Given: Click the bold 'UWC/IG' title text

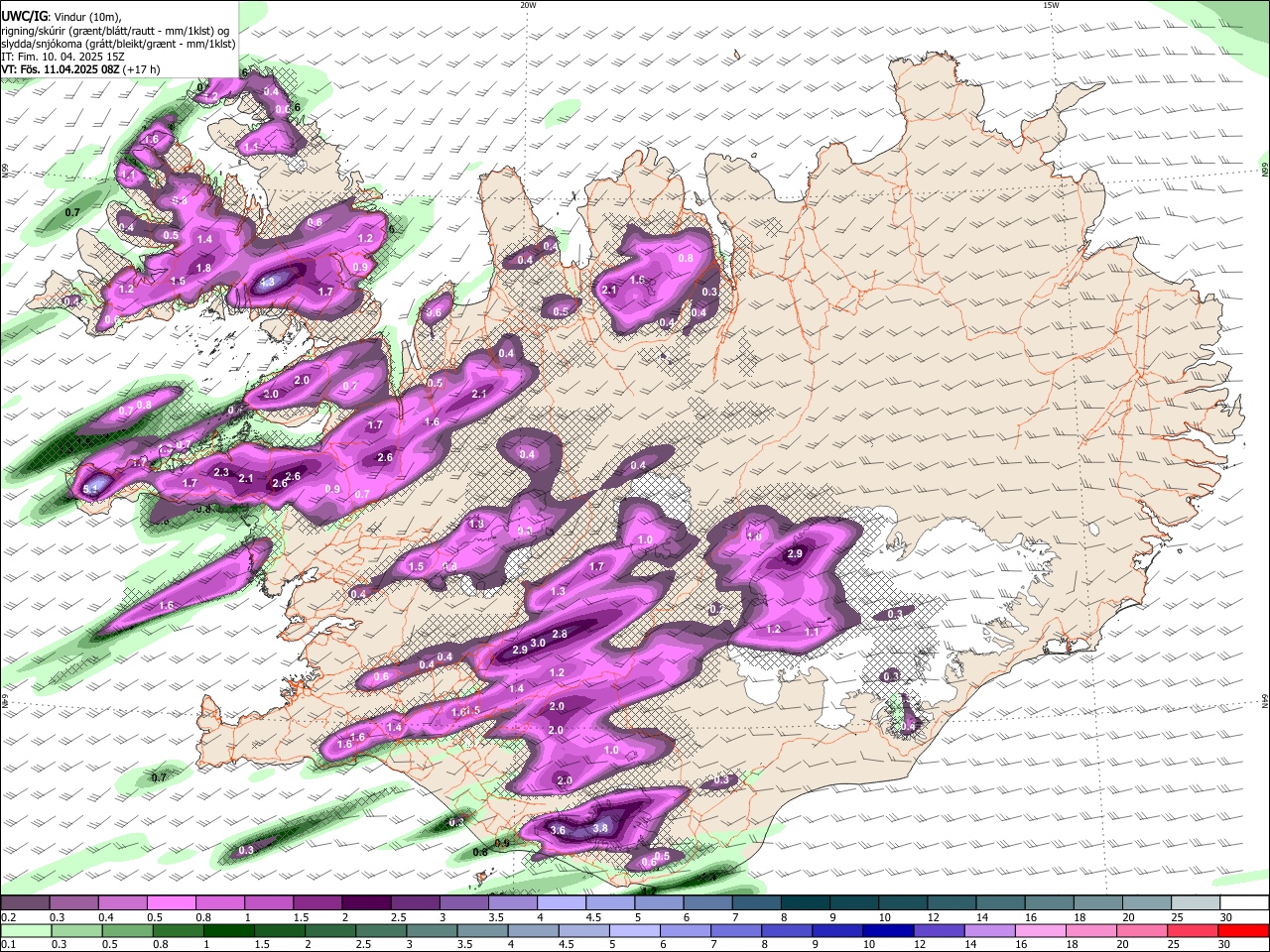Looking at the screenshot, I should pos(23,16).
